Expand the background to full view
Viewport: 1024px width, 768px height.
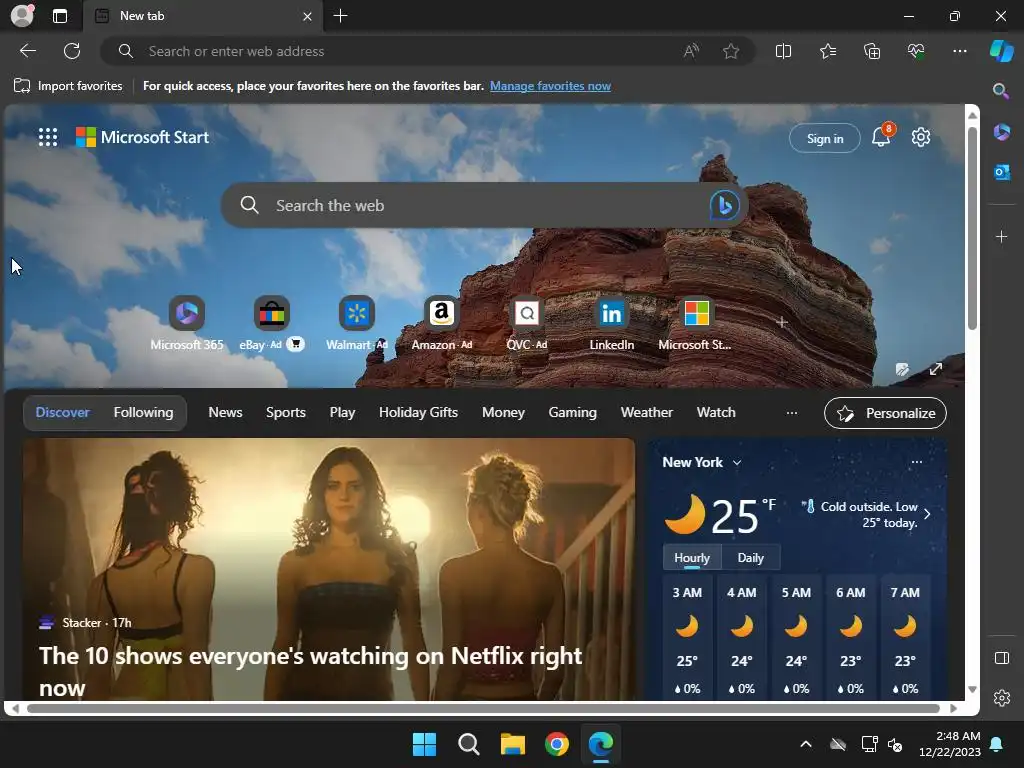click(936, 369)
